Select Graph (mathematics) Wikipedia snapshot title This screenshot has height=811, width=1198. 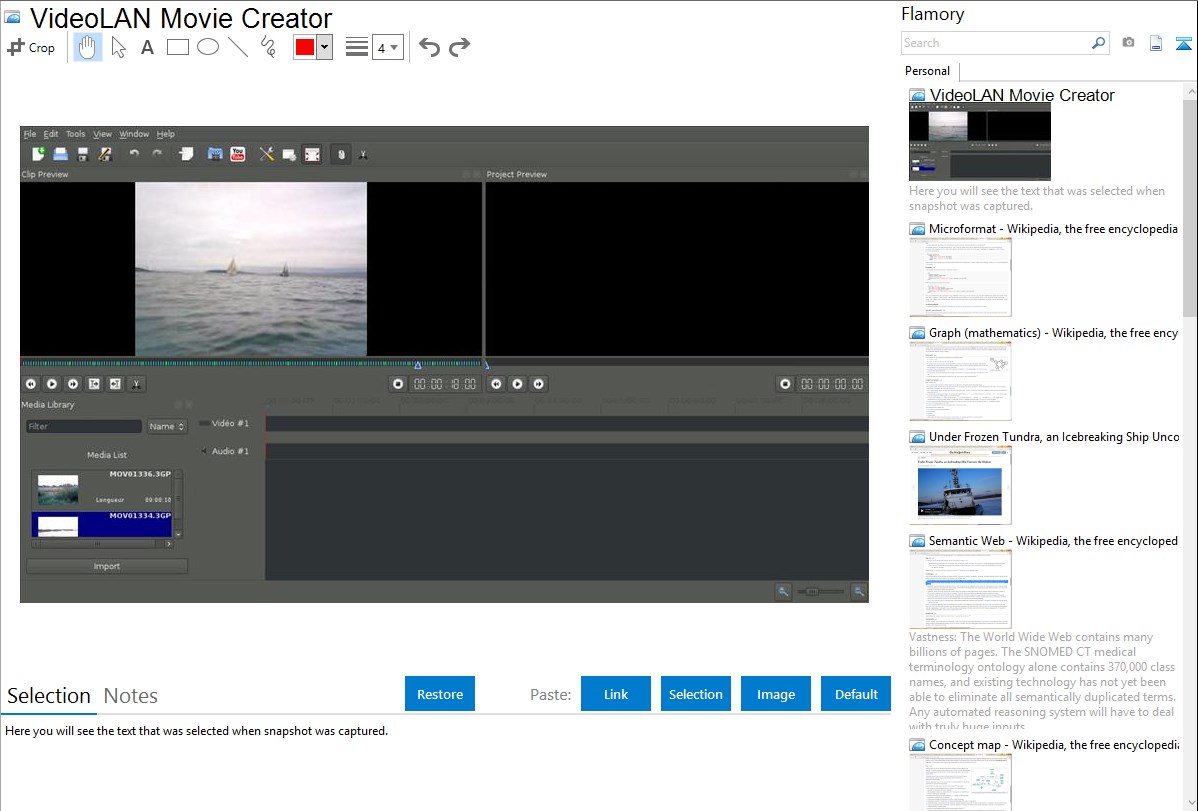tap(1053, 333)
